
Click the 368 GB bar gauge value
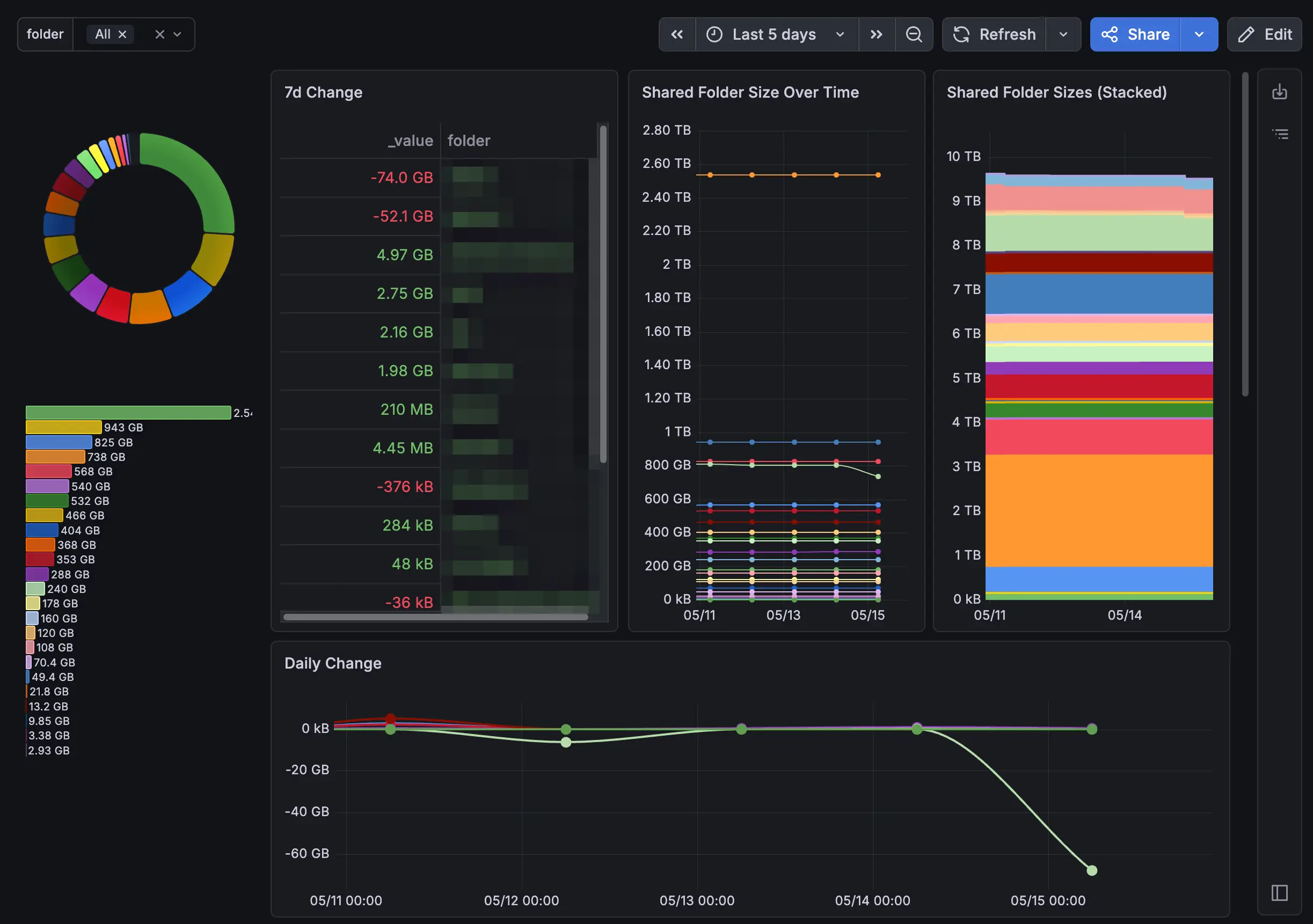(76, 545)
